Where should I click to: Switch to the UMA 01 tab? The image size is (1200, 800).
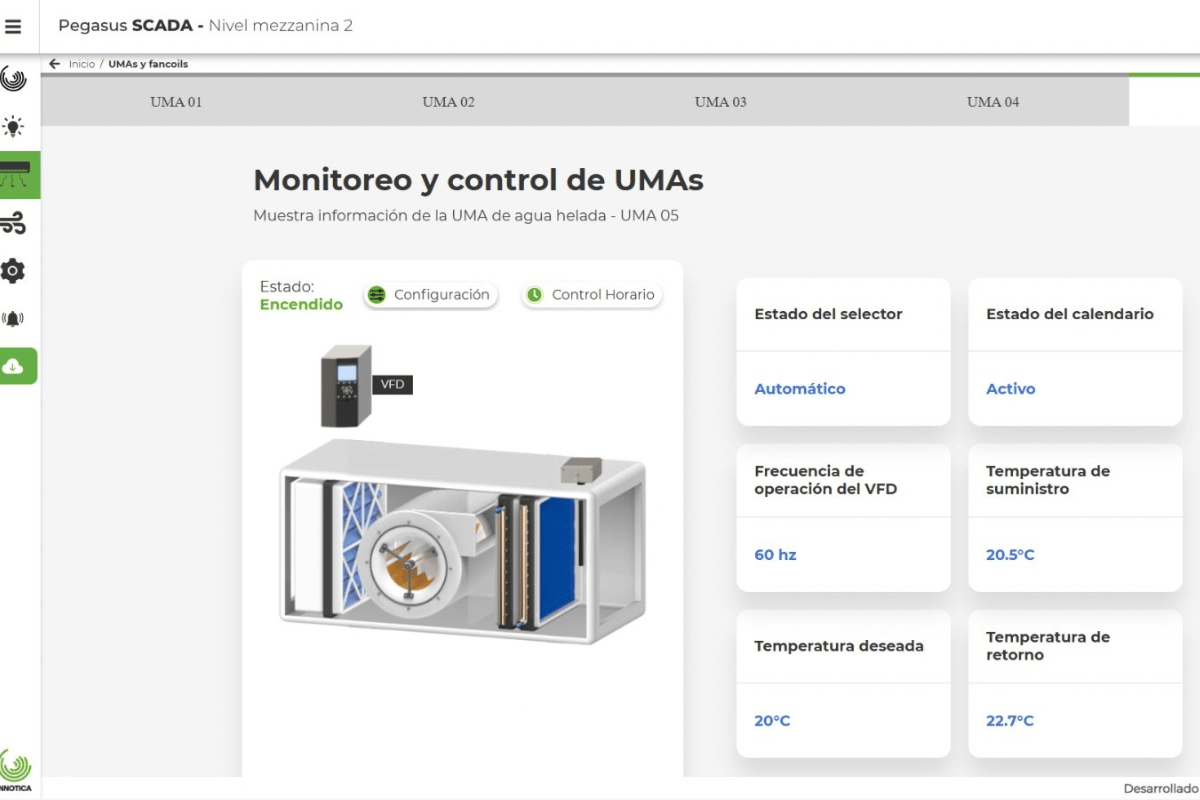click(176, 102)
